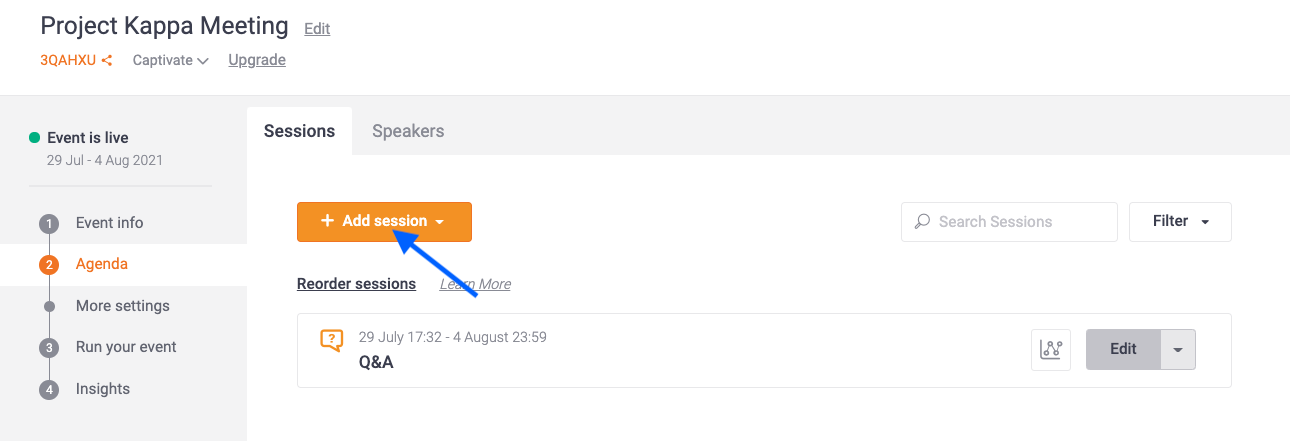Image resolution: width=1290 pixels, height=441 pixels.
Task: Click the Reorder sessions link
Action: click(x=356, y=284)
